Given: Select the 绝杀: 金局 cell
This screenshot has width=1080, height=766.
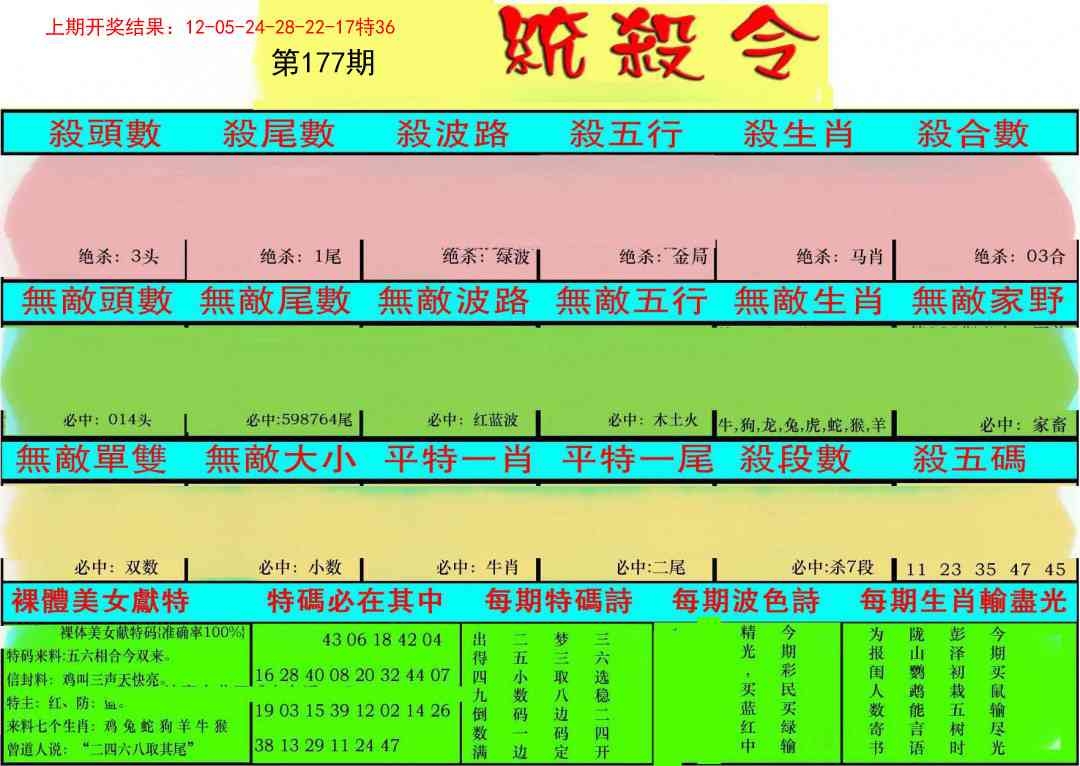Looking at the screenshot, I should pyautogui.click(x=663, y=257).
